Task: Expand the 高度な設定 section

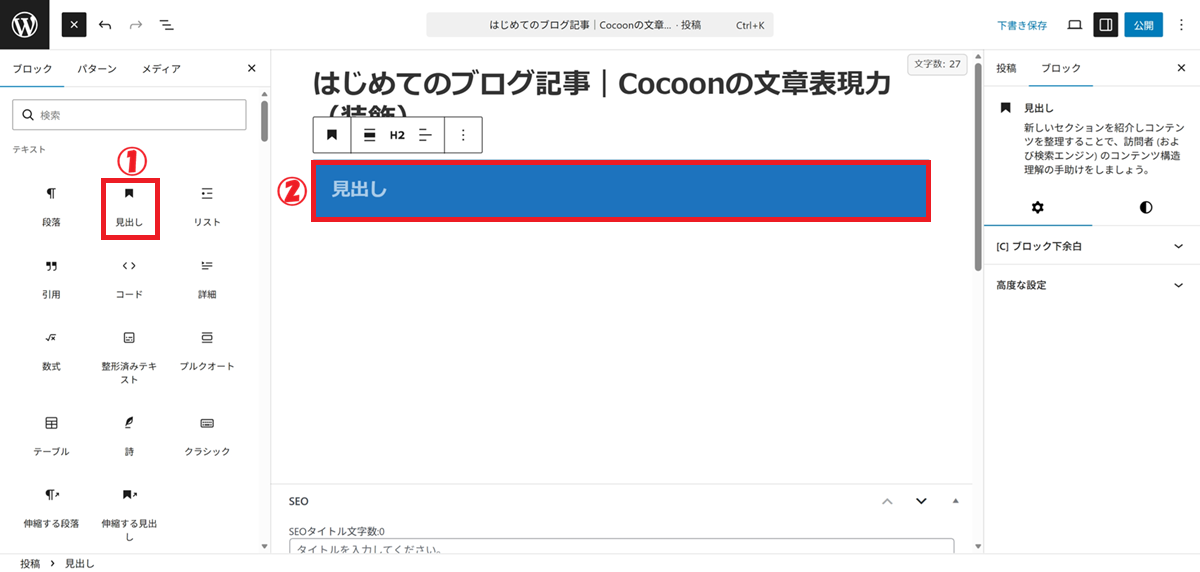Action: pyautogui.click(x=1091, y=285)
